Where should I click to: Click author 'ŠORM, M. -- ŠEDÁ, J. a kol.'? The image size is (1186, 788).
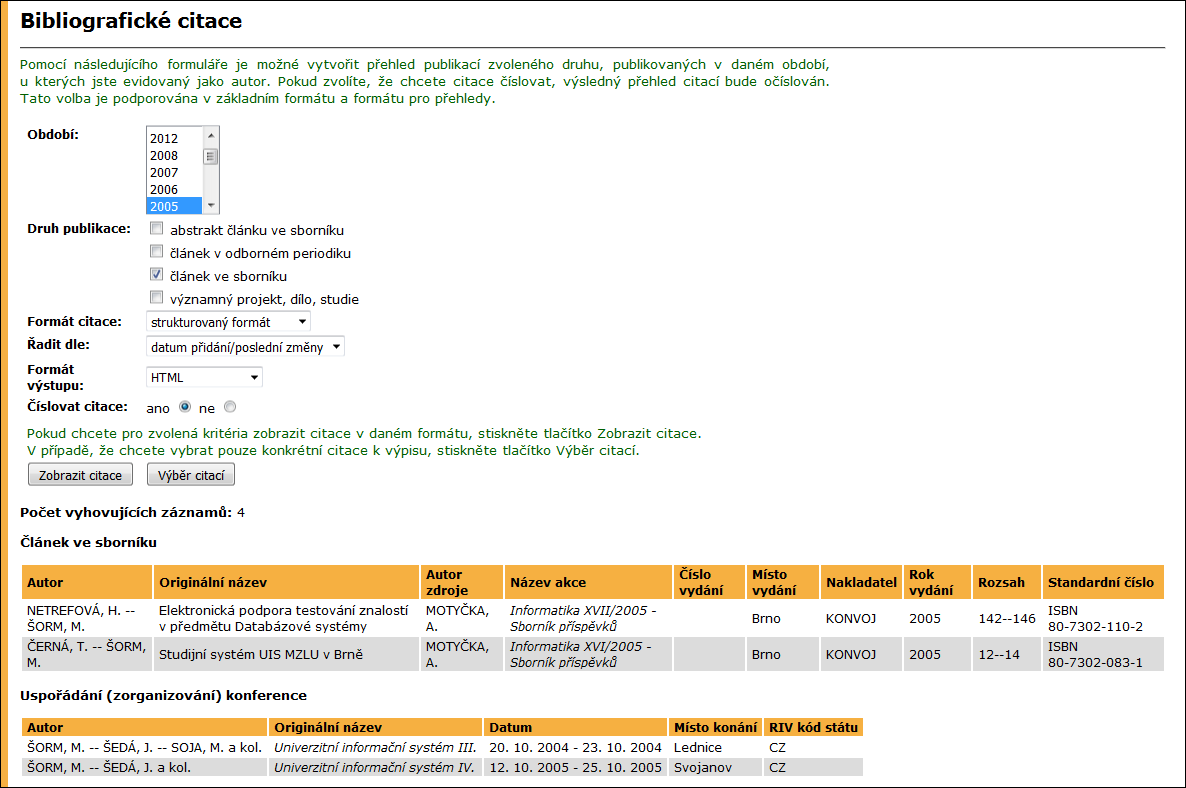coord(144,767)
